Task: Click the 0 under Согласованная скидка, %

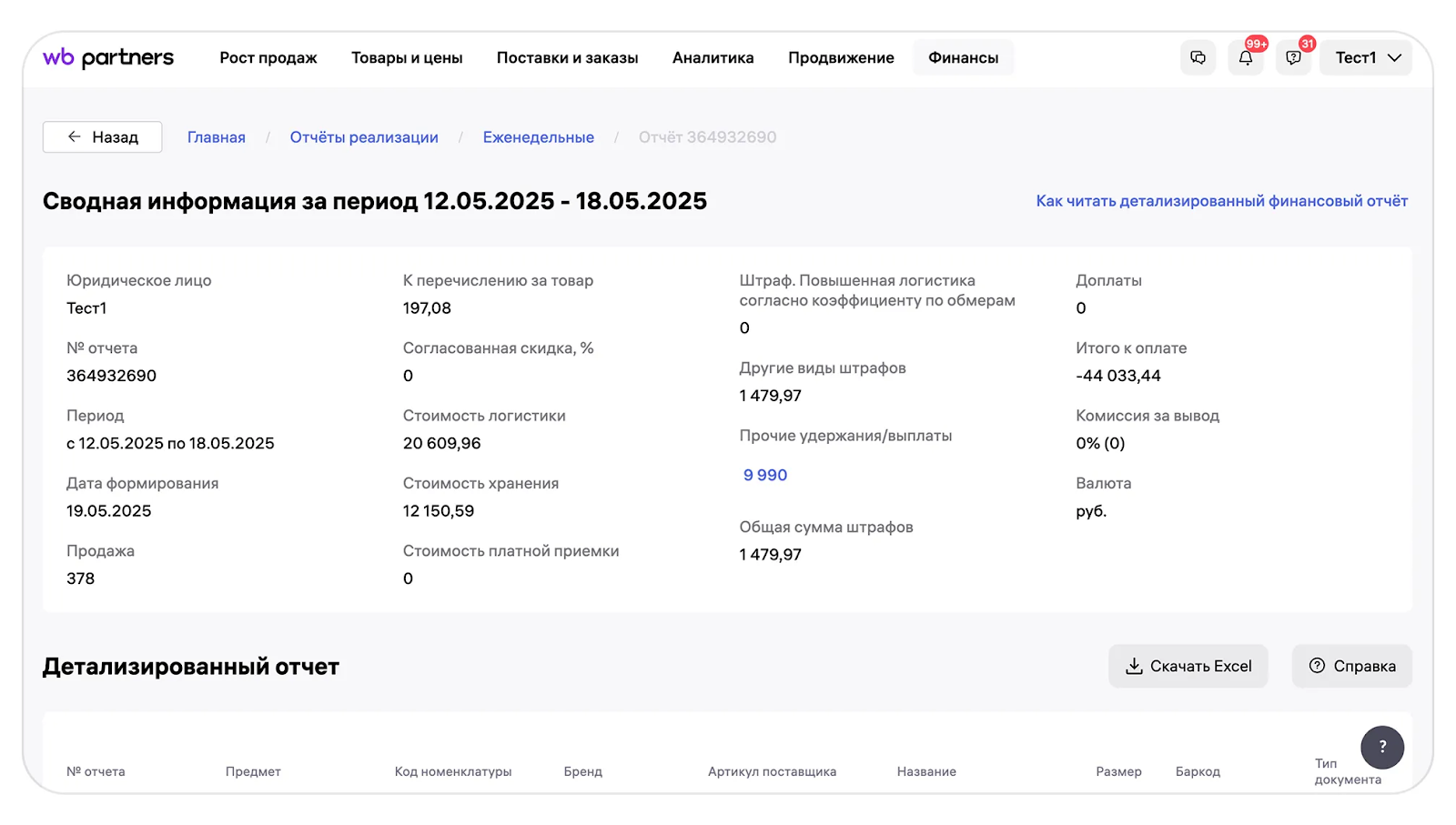Action: click(409, 376)
